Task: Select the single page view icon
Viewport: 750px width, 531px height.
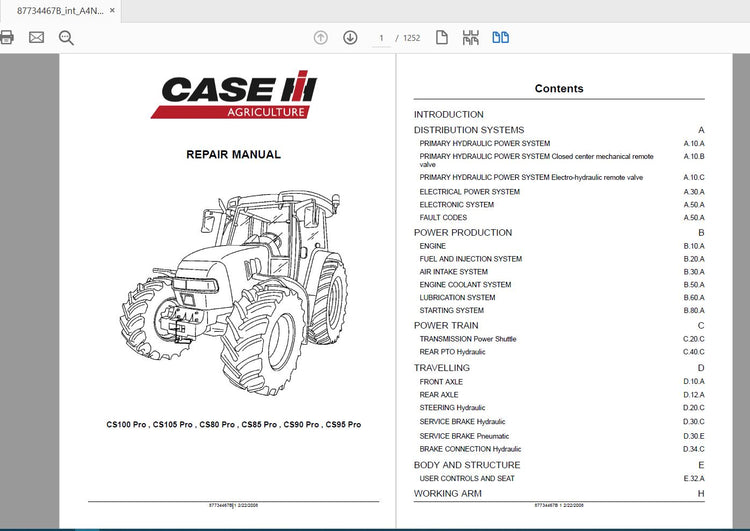Action: (x=441, y=37)
